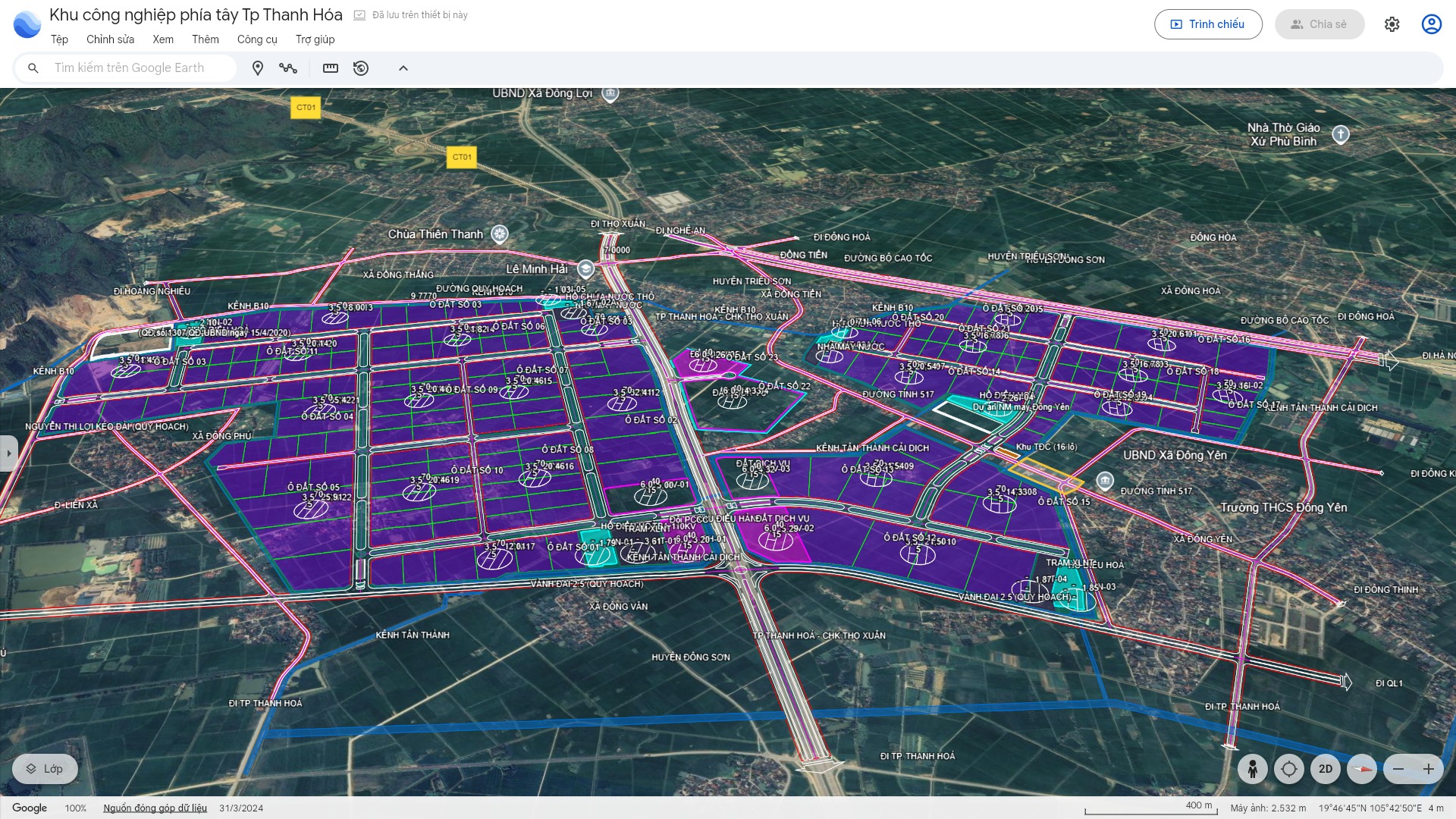Collapse the toolbar with the up chevron
This screenshot has height=819, width=1456.
click(403, 68)
